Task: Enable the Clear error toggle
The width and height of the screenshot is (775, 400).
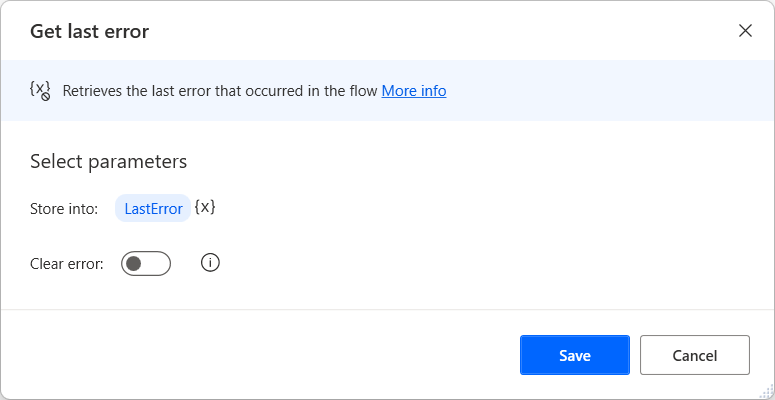Action: click(x=146, y=263)
